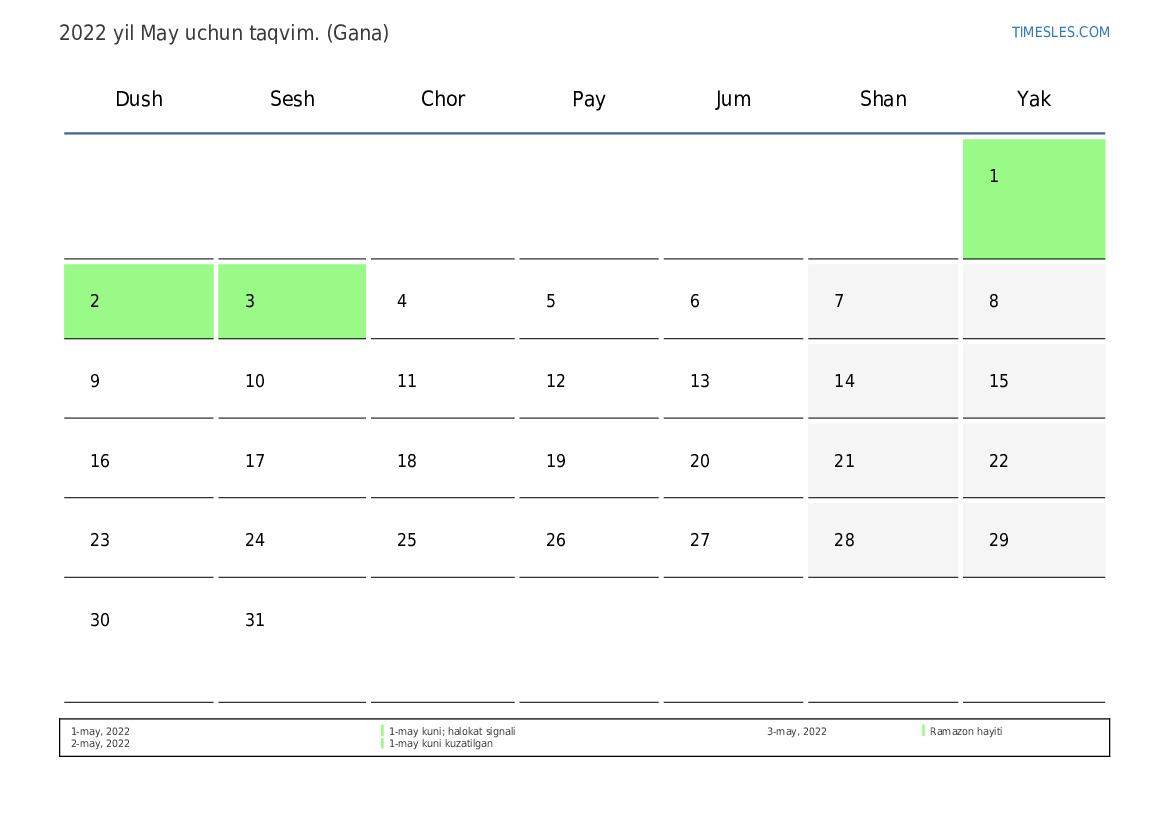Click the '3-may, 2022' legend date

pos(796,732)
